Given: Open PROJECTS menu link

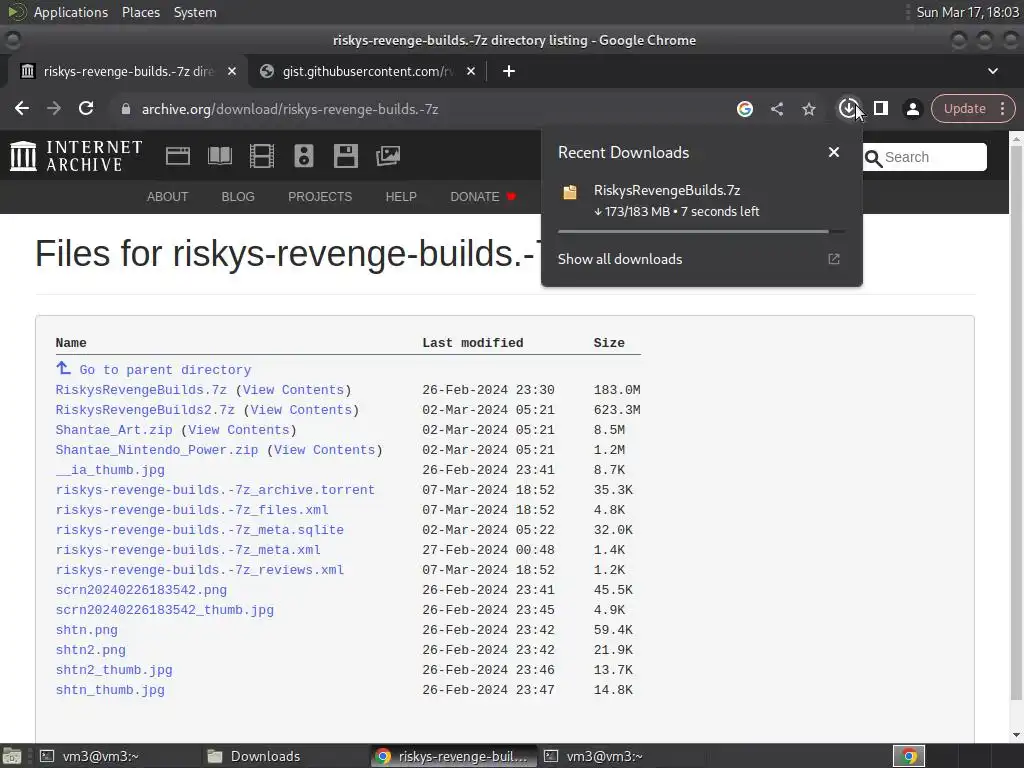Looking at the screenshot, I should [320, 197].
